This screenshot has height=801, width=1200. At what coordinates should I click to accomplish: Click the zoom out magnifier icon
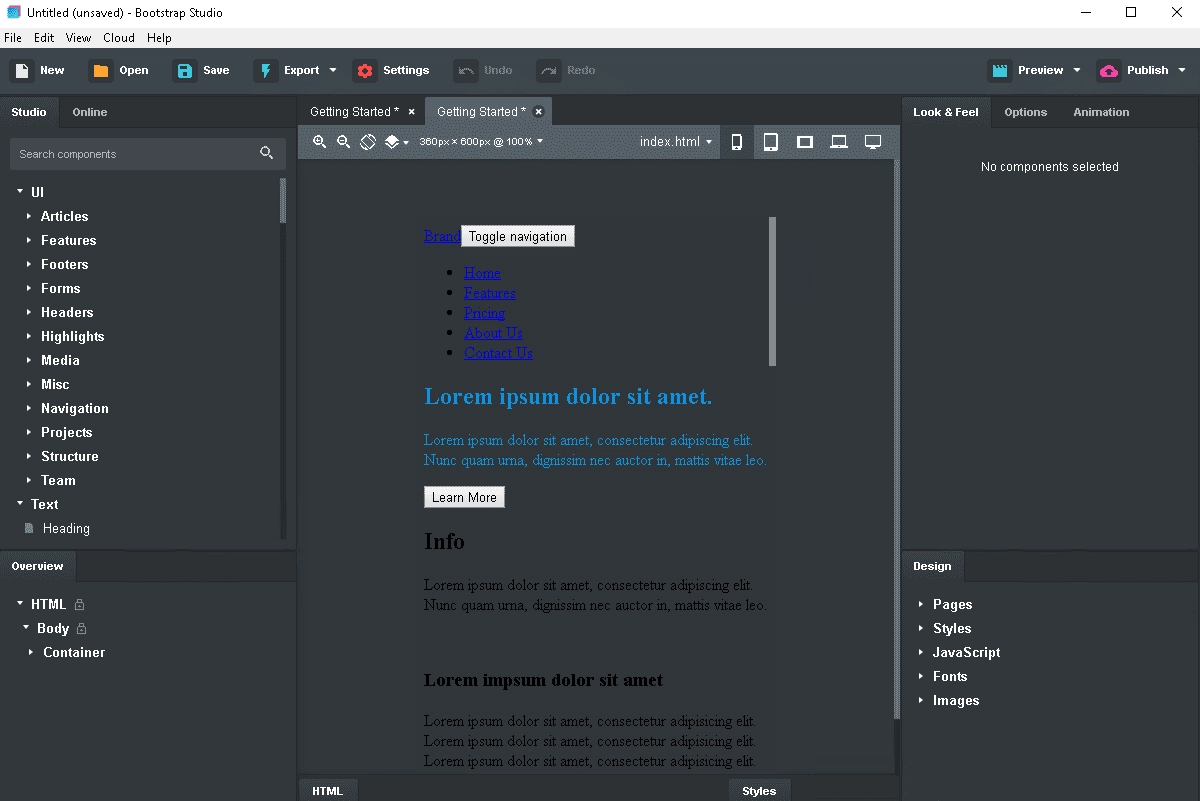(x=344, y=142)
